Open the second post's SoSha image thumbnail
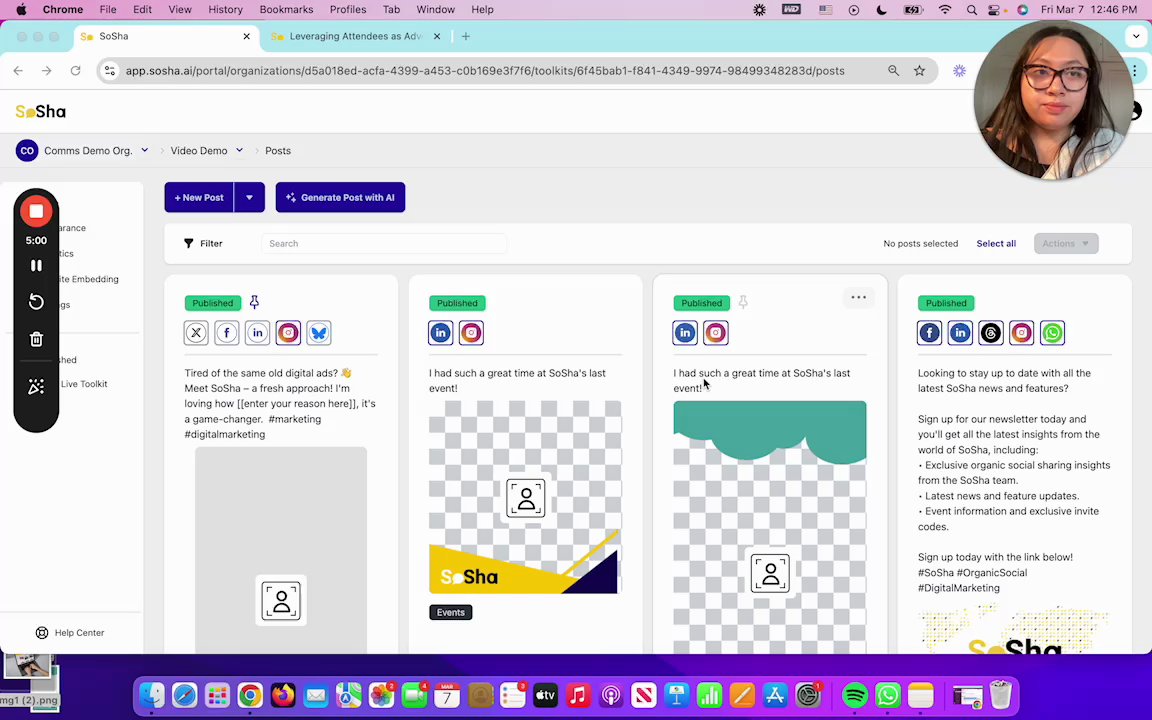The width and height of the screenshot is (1152, 720). coord(525,497)
